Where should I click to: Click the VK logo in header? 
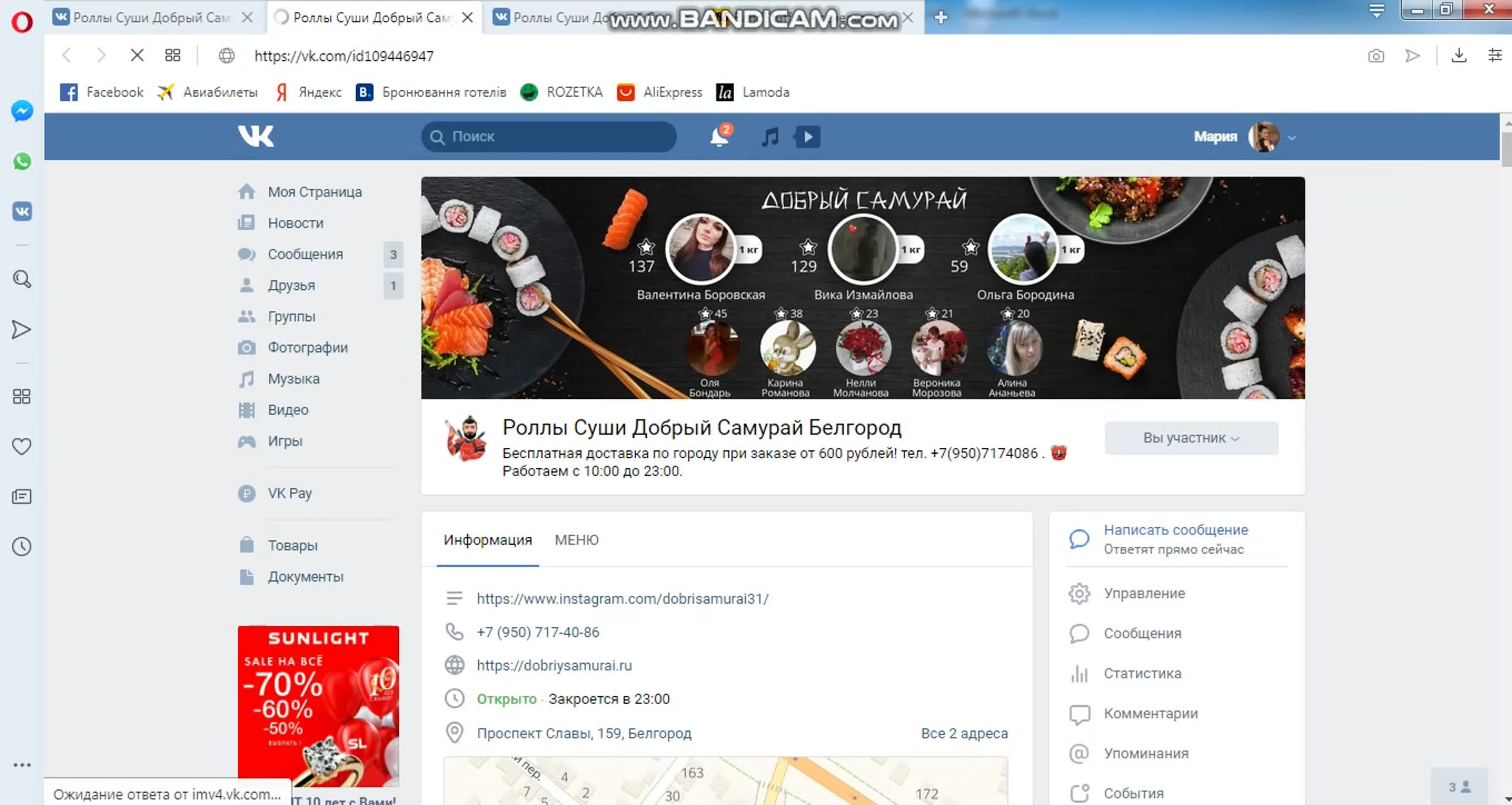click(x=256, y=136)
